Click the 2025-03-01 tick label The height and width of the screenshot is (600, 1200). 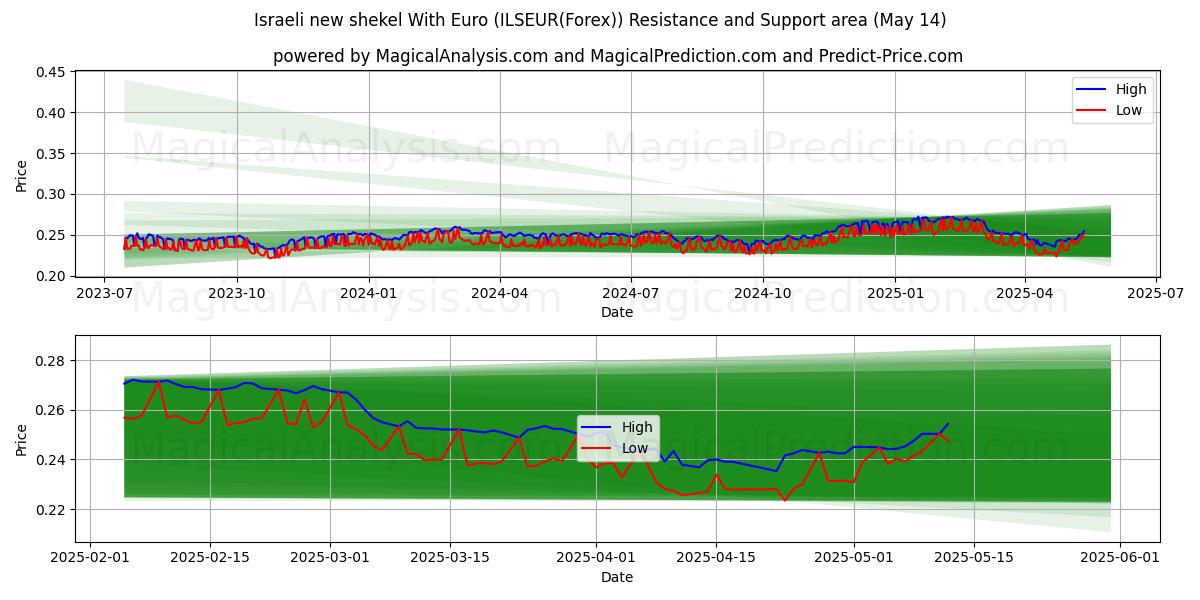pos(329,557)
